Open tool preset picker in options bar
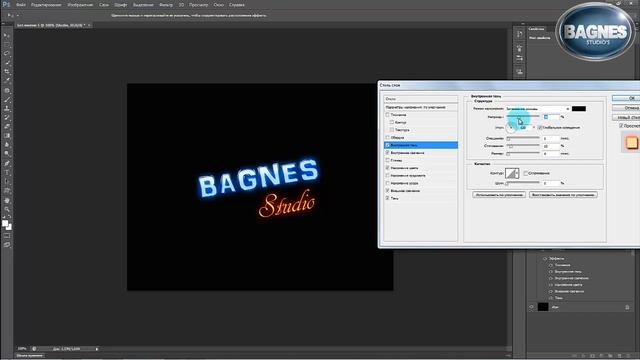640x360 pixels. [12, 16]
